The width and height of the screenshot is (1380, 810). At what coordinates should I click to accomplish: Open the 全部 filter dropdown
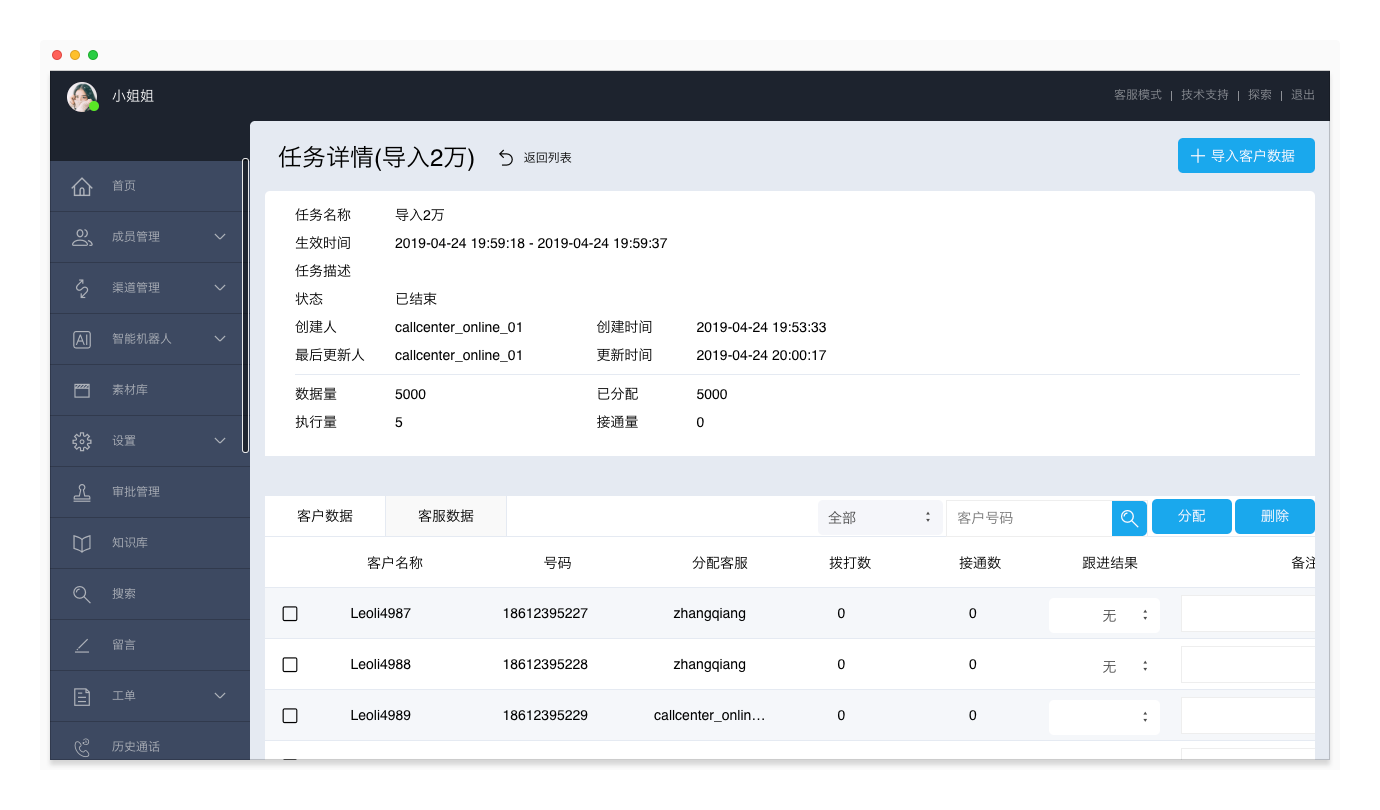tap(879, 517)
